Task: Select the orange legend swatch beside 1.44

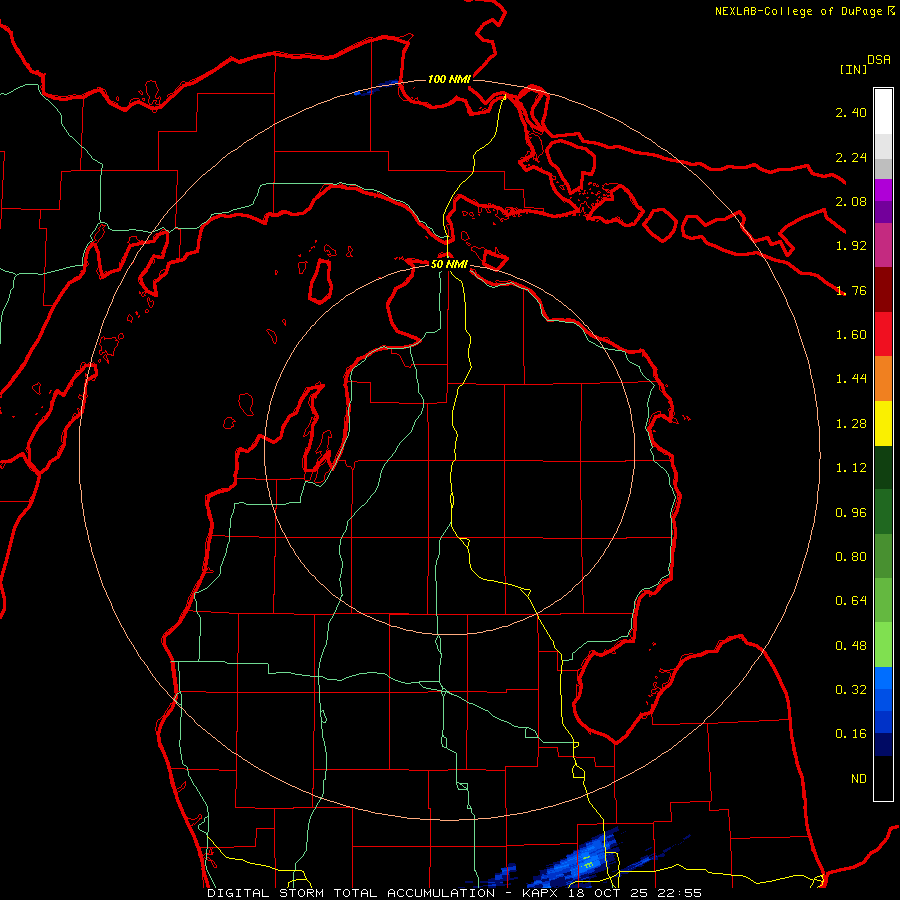Action: tap(883, 379)
